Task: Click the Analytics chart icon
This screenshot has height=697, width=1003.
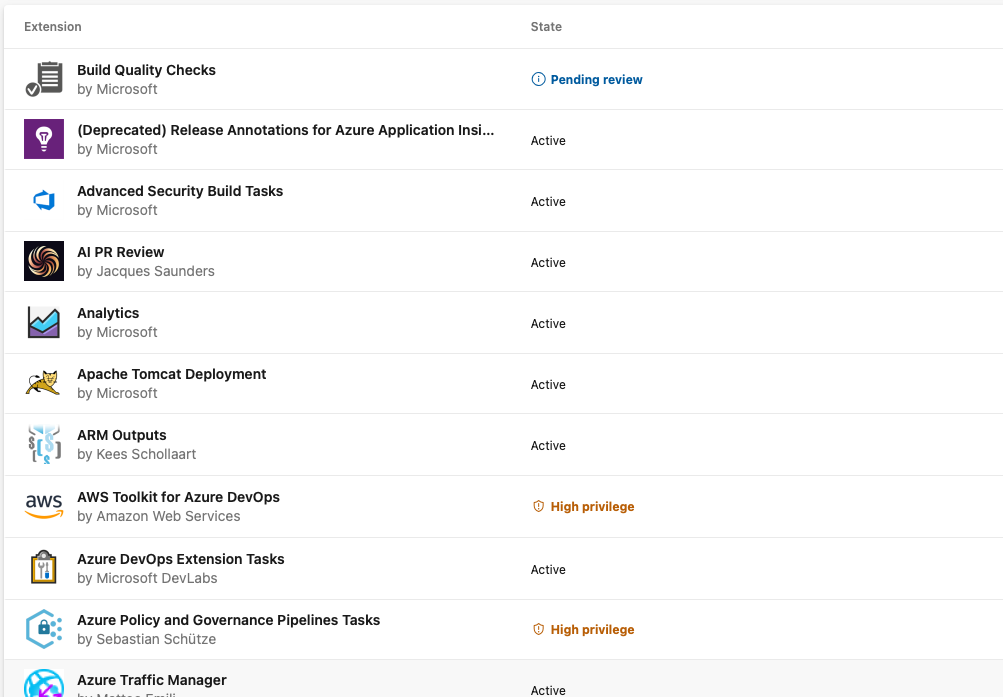Action: tap(43, 322)
